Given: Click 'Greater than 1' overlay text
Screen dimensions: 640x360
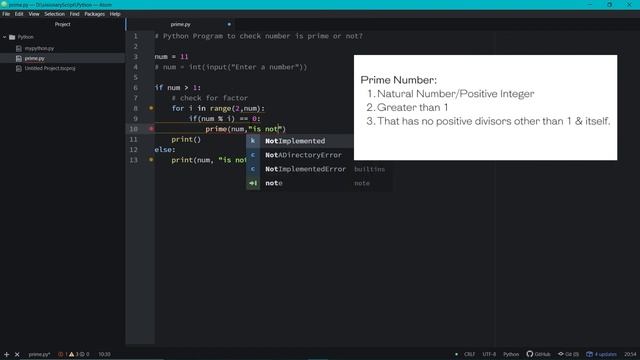Looking at the screenshot, I should (413, 107).
